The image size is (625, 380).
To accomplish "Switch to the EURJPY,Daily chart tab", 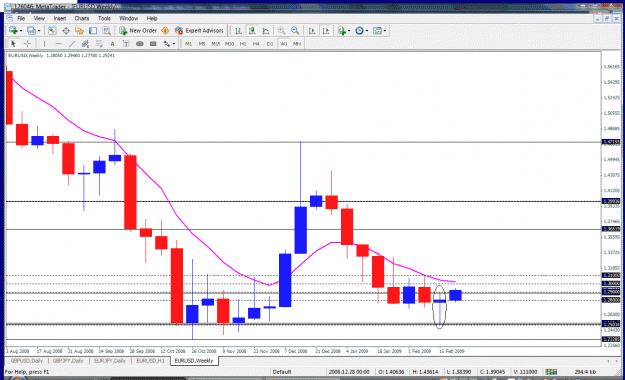I will pos(110,361).
